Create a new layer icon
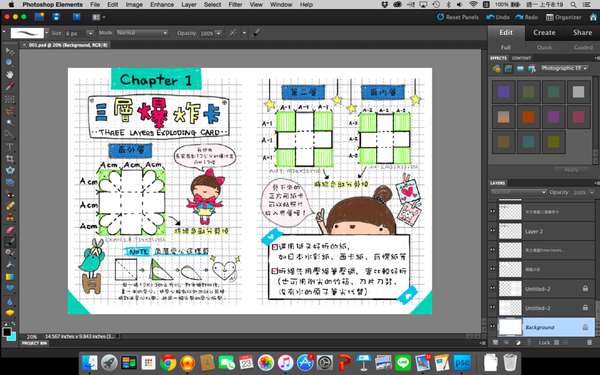Screen dimensions: 600x375 pyautogui.click(x=495, y=342)
